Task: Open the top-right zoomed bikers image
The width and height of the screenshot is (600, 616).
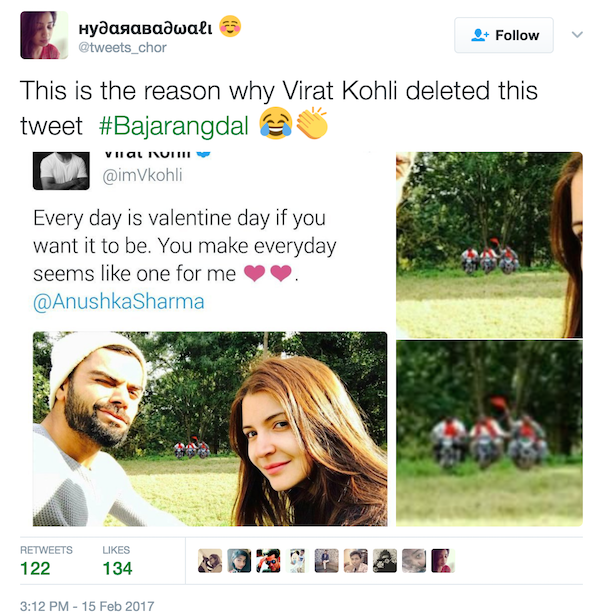Action: coord(489,244)
